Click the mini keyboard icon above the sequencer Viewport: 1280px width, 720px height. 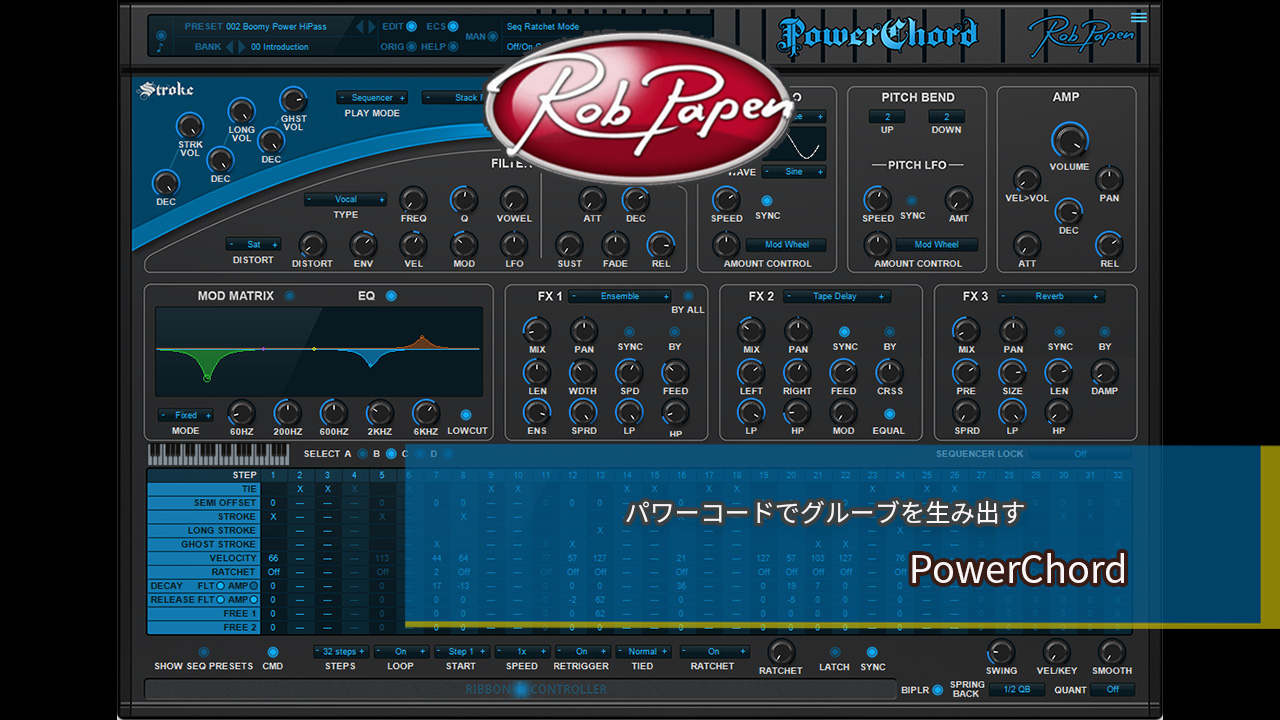click(217, 454)
